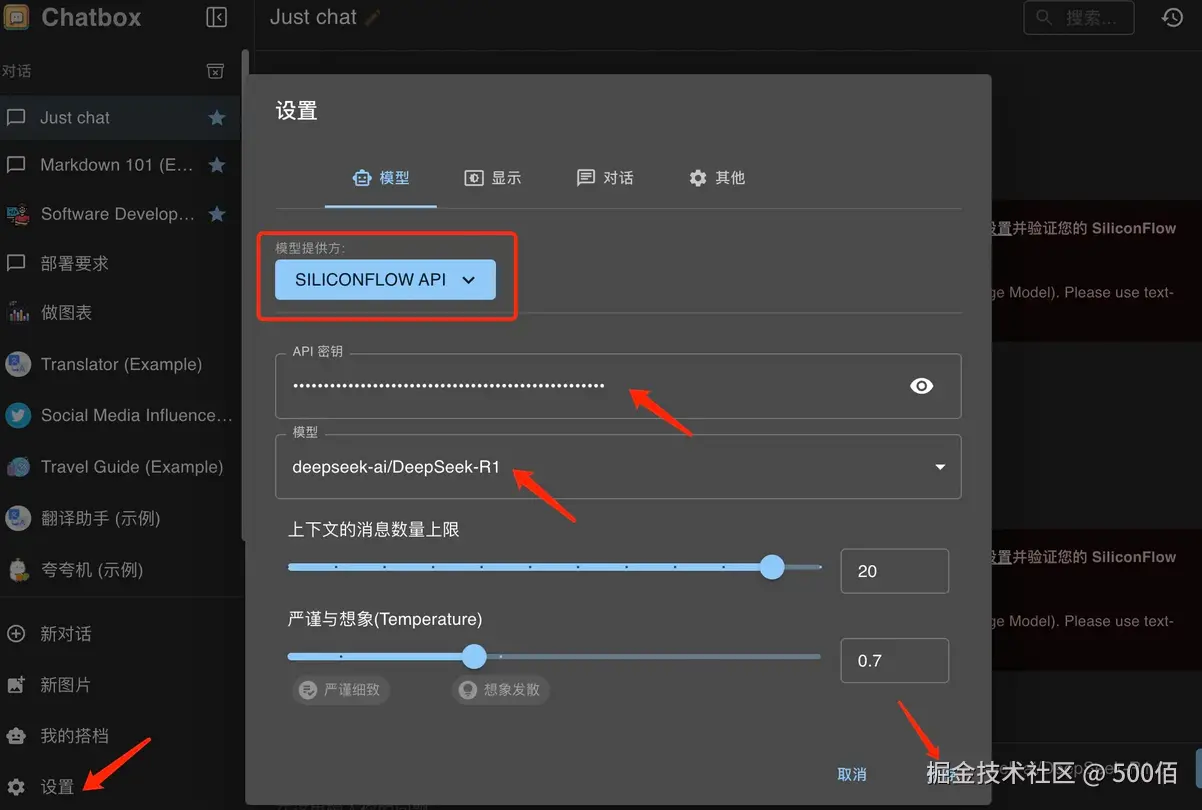The image size is (1202, 810).
Task: Collapse the conversation sidebar
Action: (215, 16)
